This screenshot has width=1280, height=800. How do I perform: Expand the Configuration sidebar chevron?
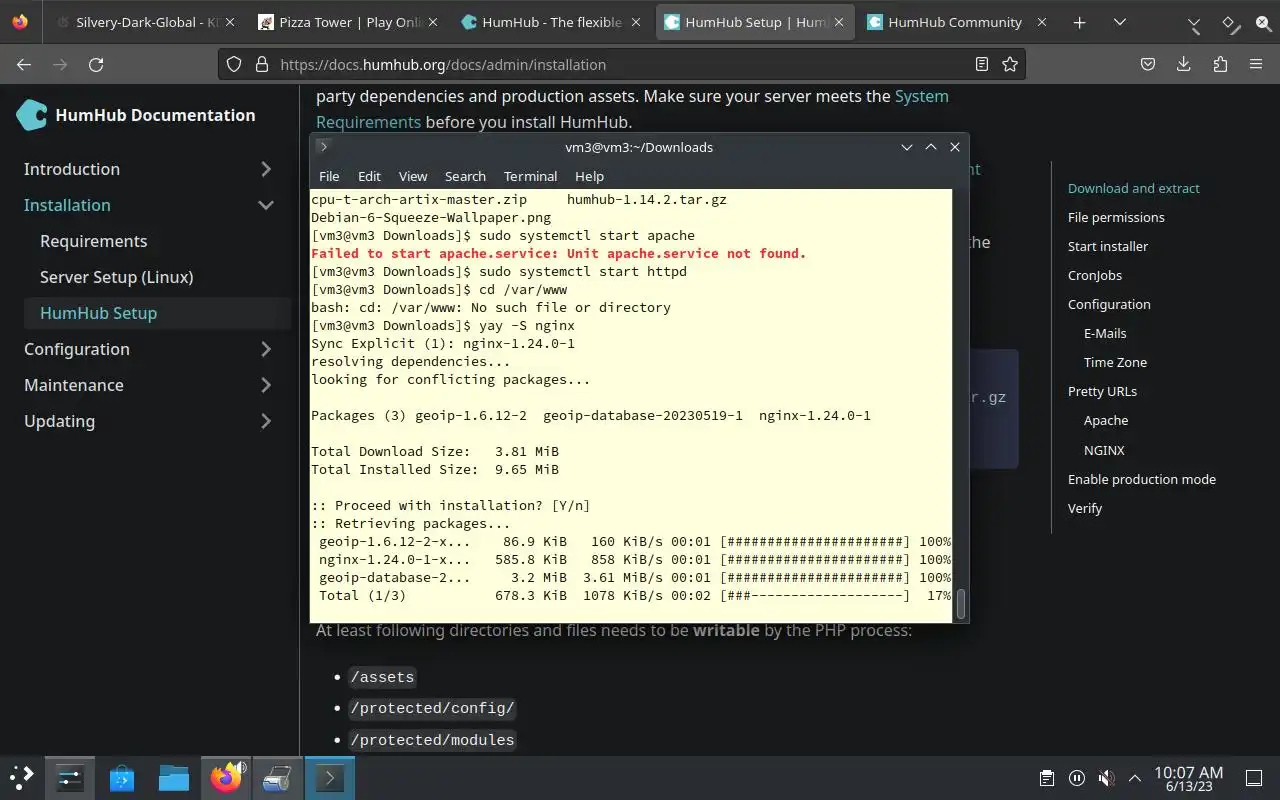click(266, 349)
